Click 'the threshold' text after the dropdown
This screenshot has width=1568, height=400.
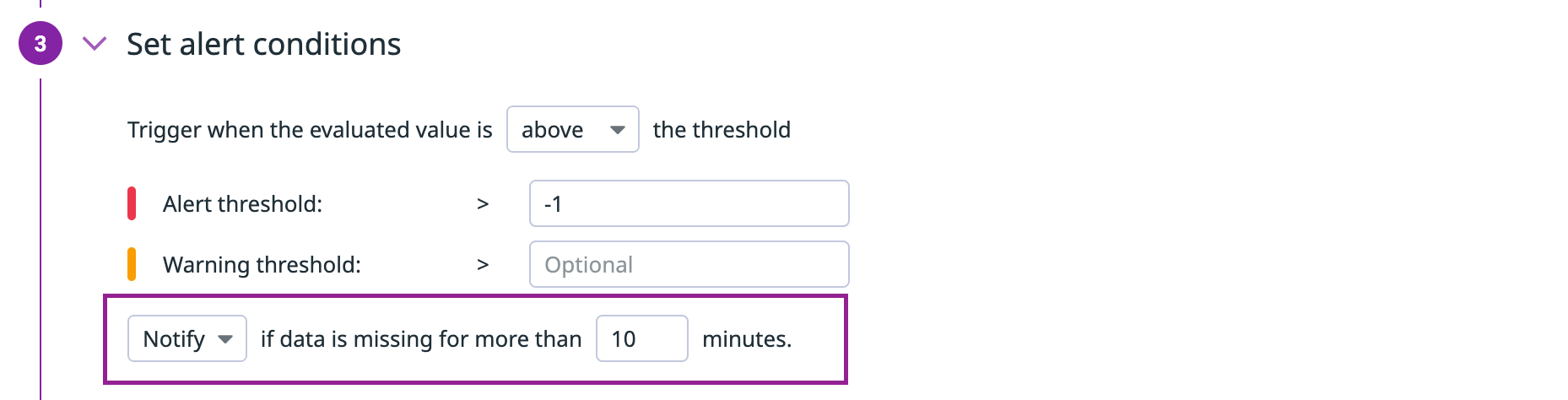(722, 130)
